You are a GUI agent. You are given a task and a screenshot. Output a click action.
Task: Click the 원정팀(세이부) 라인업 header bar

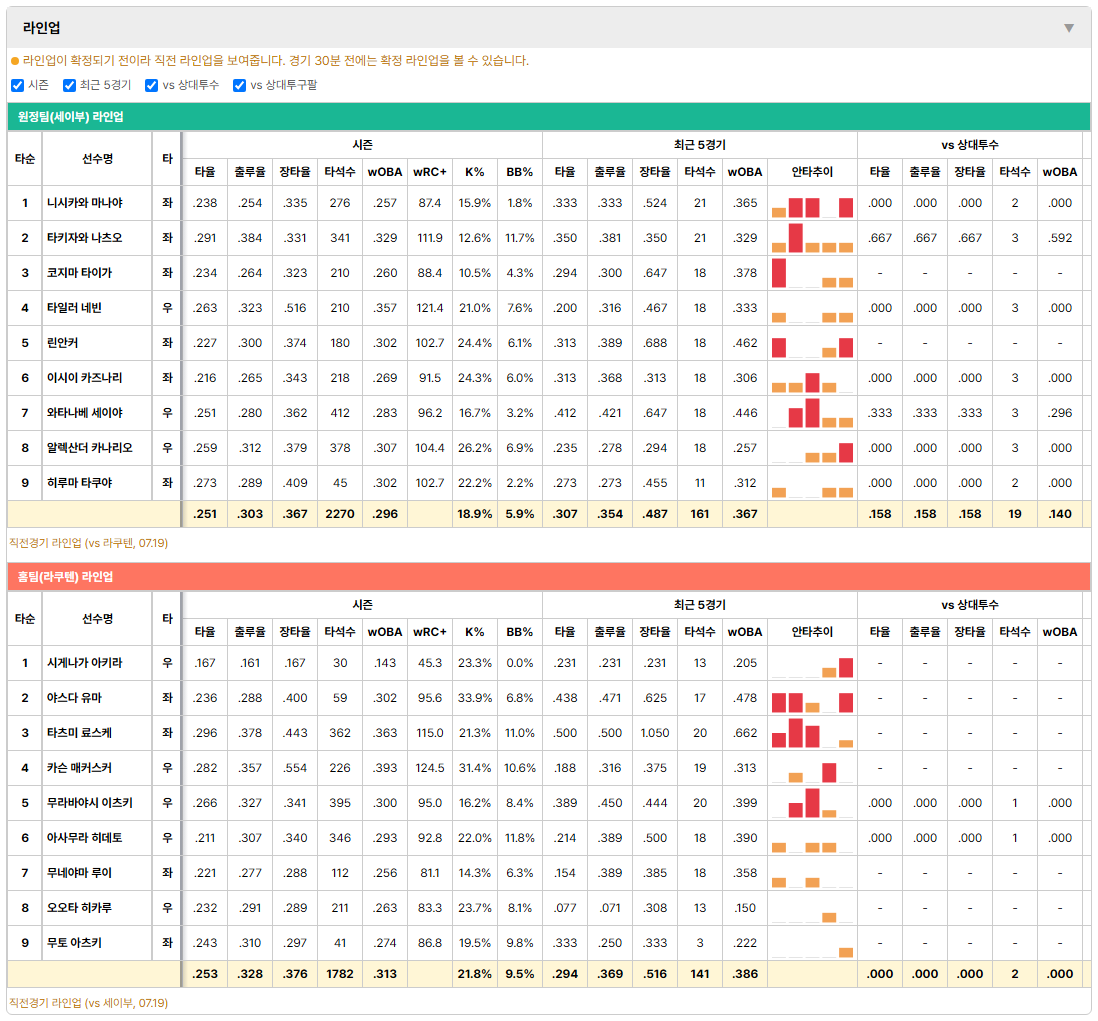[548, 116]
